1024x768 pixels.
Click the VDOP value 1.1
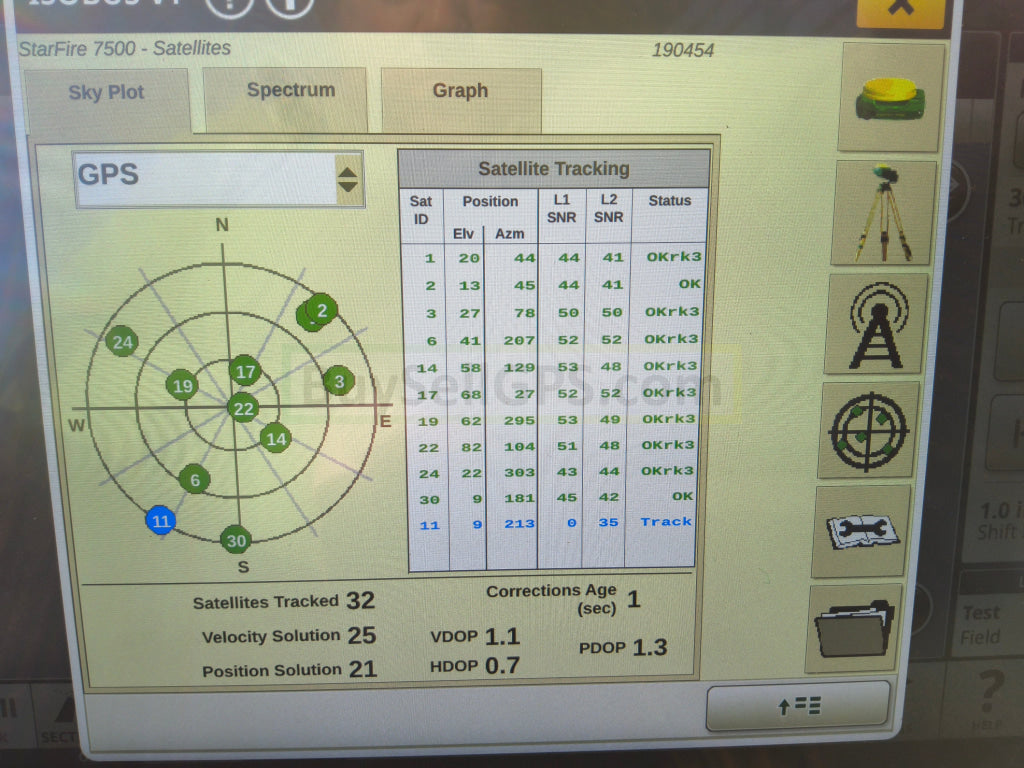(x=502, y=636)
